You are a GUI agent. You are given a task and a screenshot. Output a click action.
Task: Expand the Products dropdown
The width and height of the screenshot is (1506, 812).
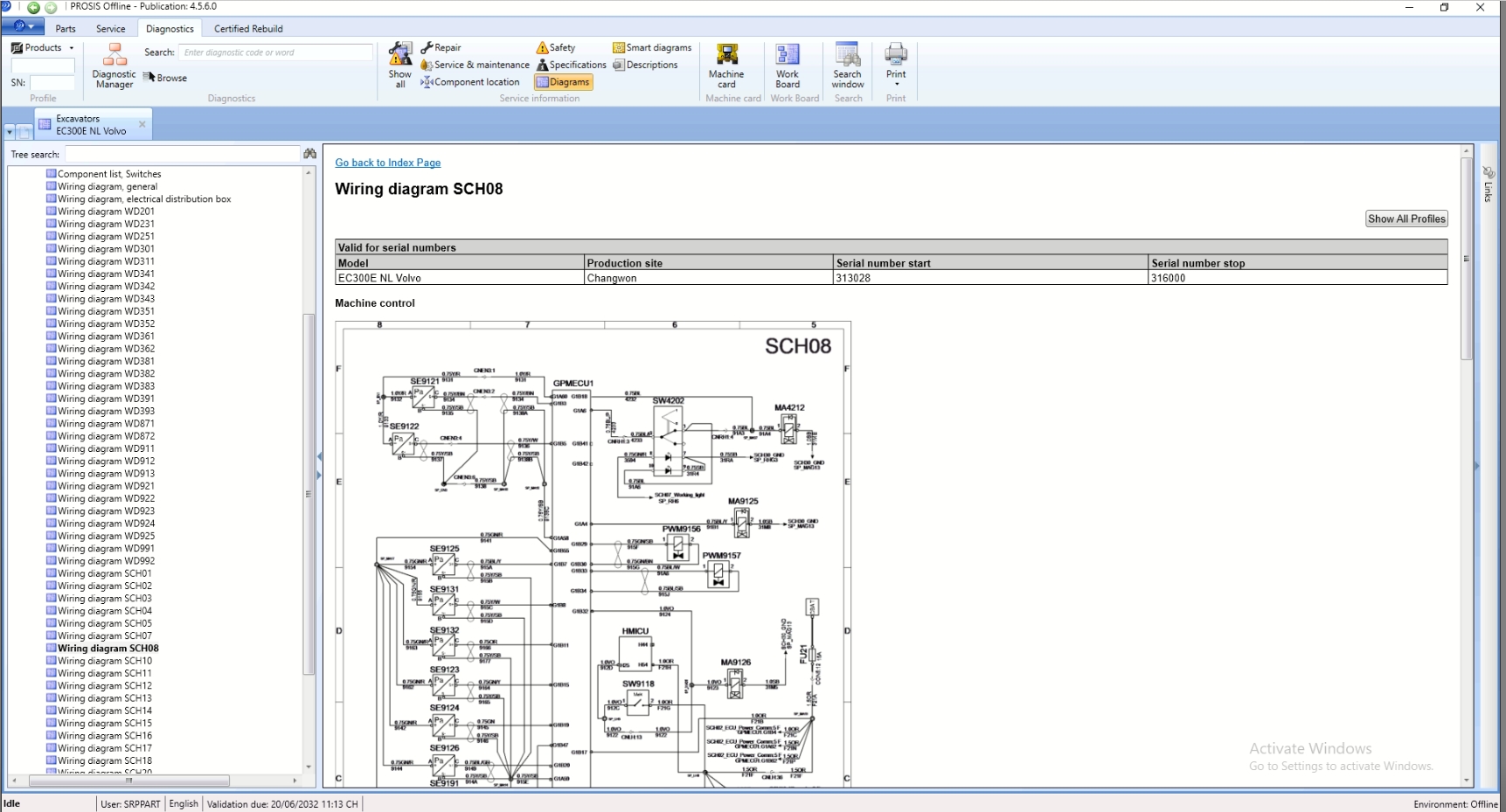43,48
